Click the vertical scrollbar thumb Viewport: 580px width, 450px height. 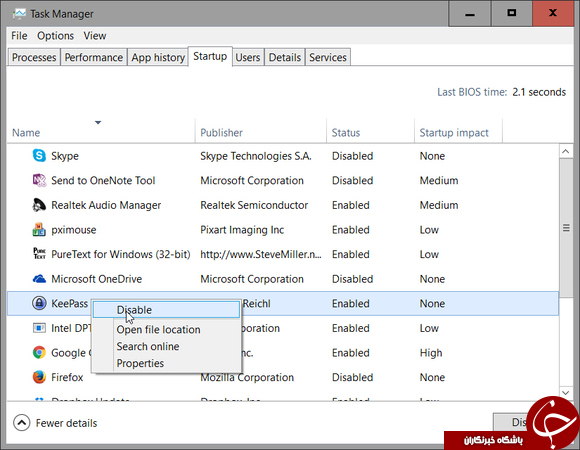[566, 228]
